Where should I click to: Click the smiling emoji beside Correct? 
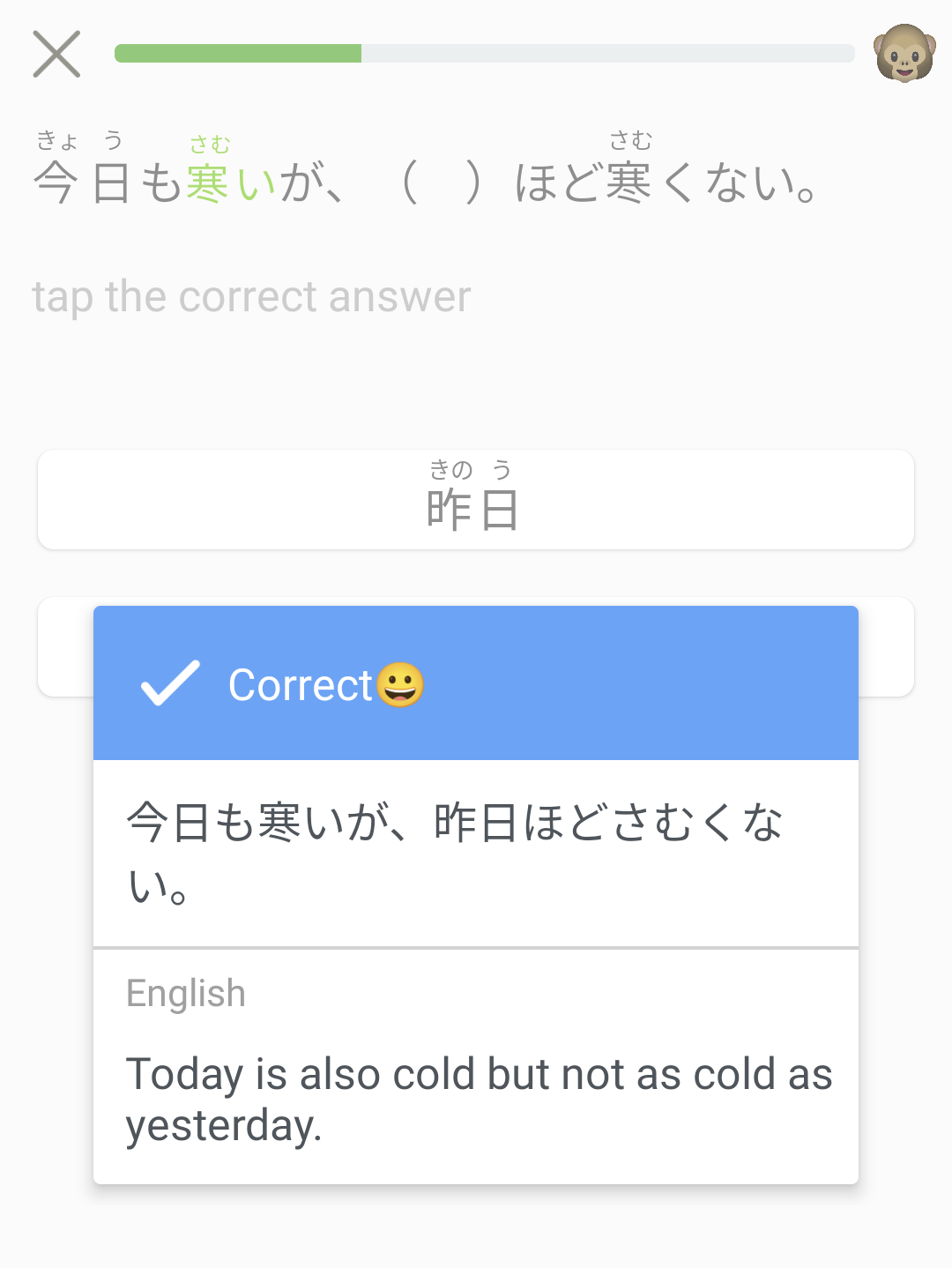(400, 685)
